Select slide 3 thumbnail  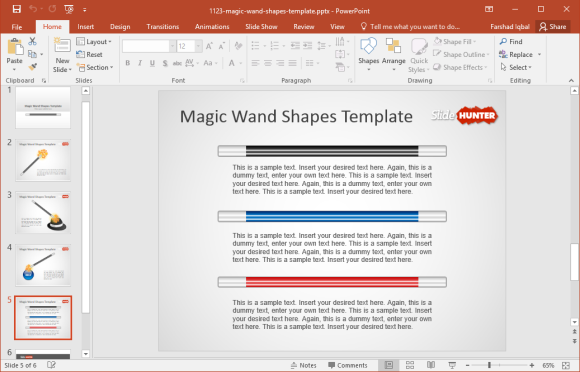tap(43, 212)
